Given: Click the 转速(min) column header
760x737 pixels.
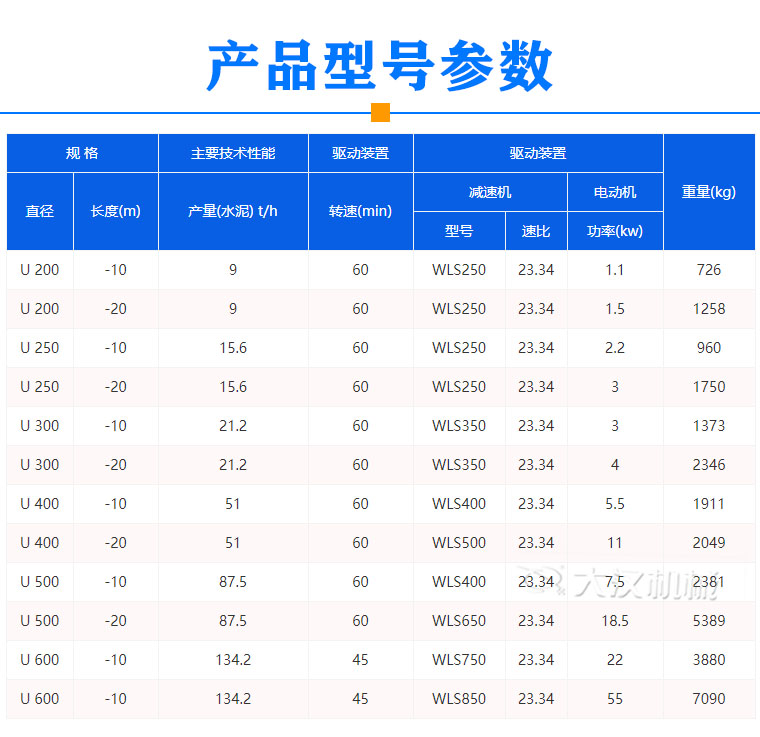Looking at the screenshot, I should [360, 212].
